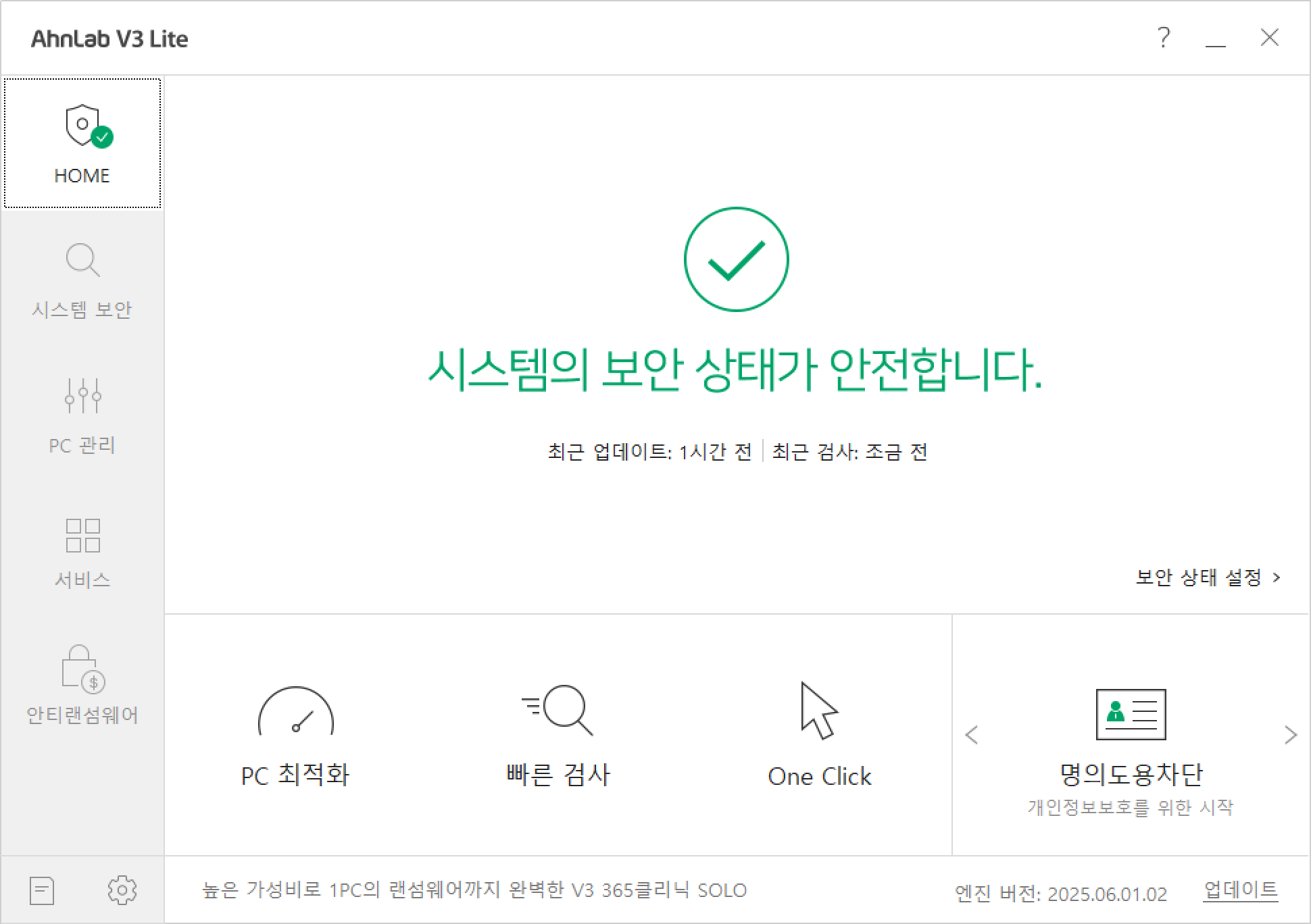Open the log document icon at bottom left
1311x924 pixels.
(42, 891)
